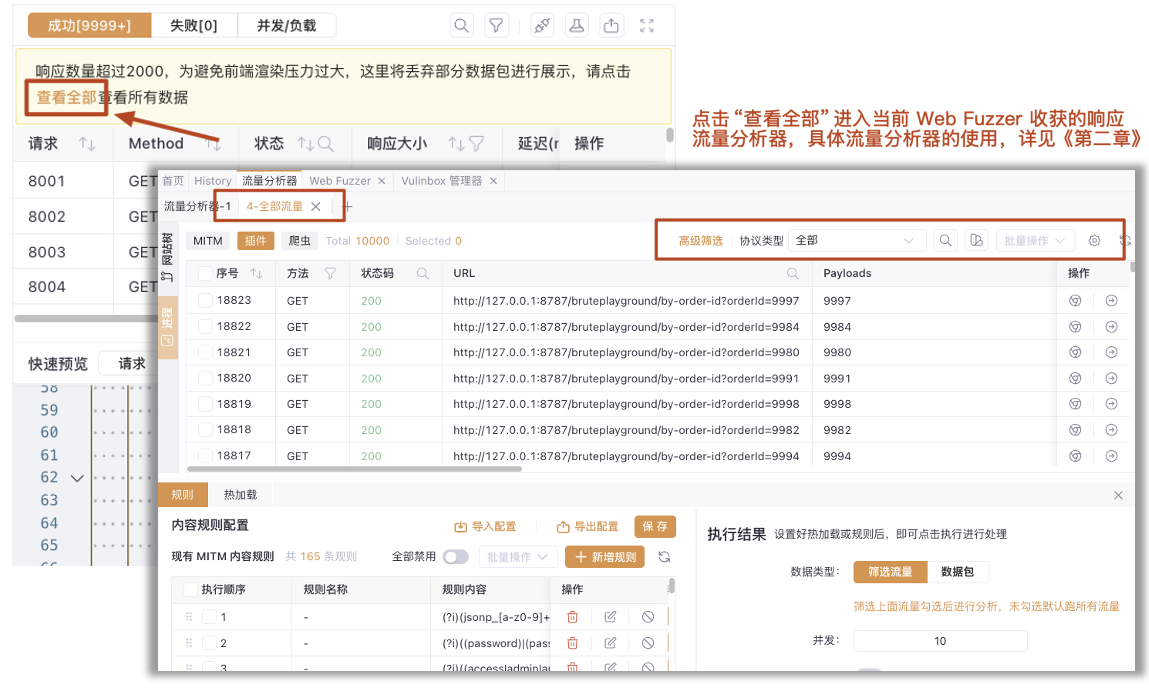Close the rules panel with X

(x=1118, y=495)
